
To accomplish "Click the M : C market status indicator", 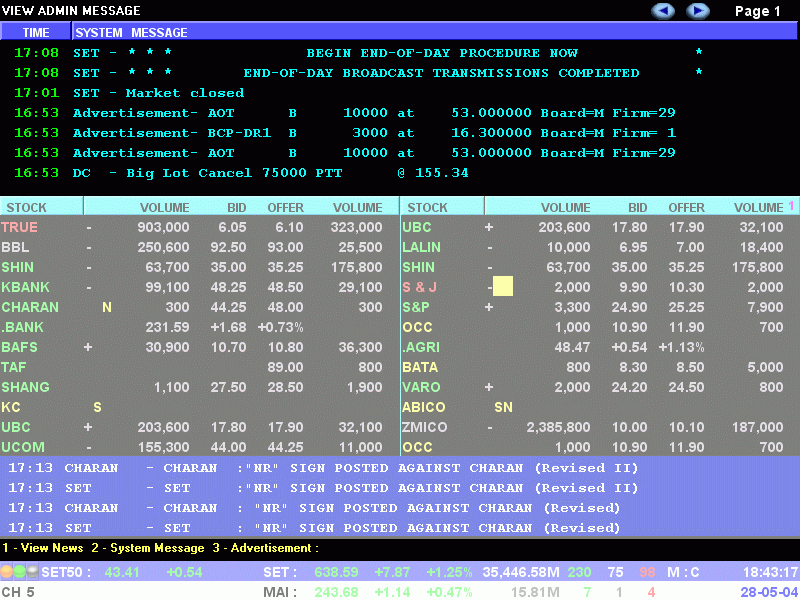I will (x=683, y=572).
